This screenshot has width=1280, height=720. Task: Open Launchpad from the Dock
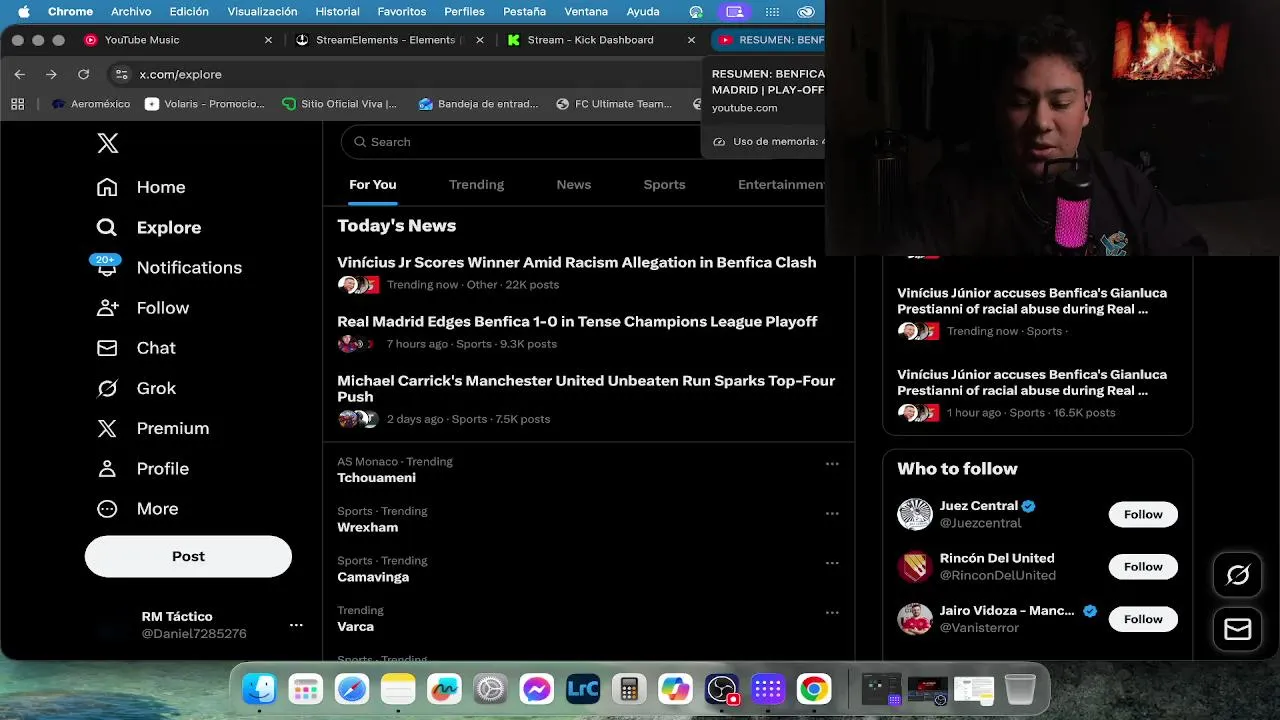coord(306,689)
